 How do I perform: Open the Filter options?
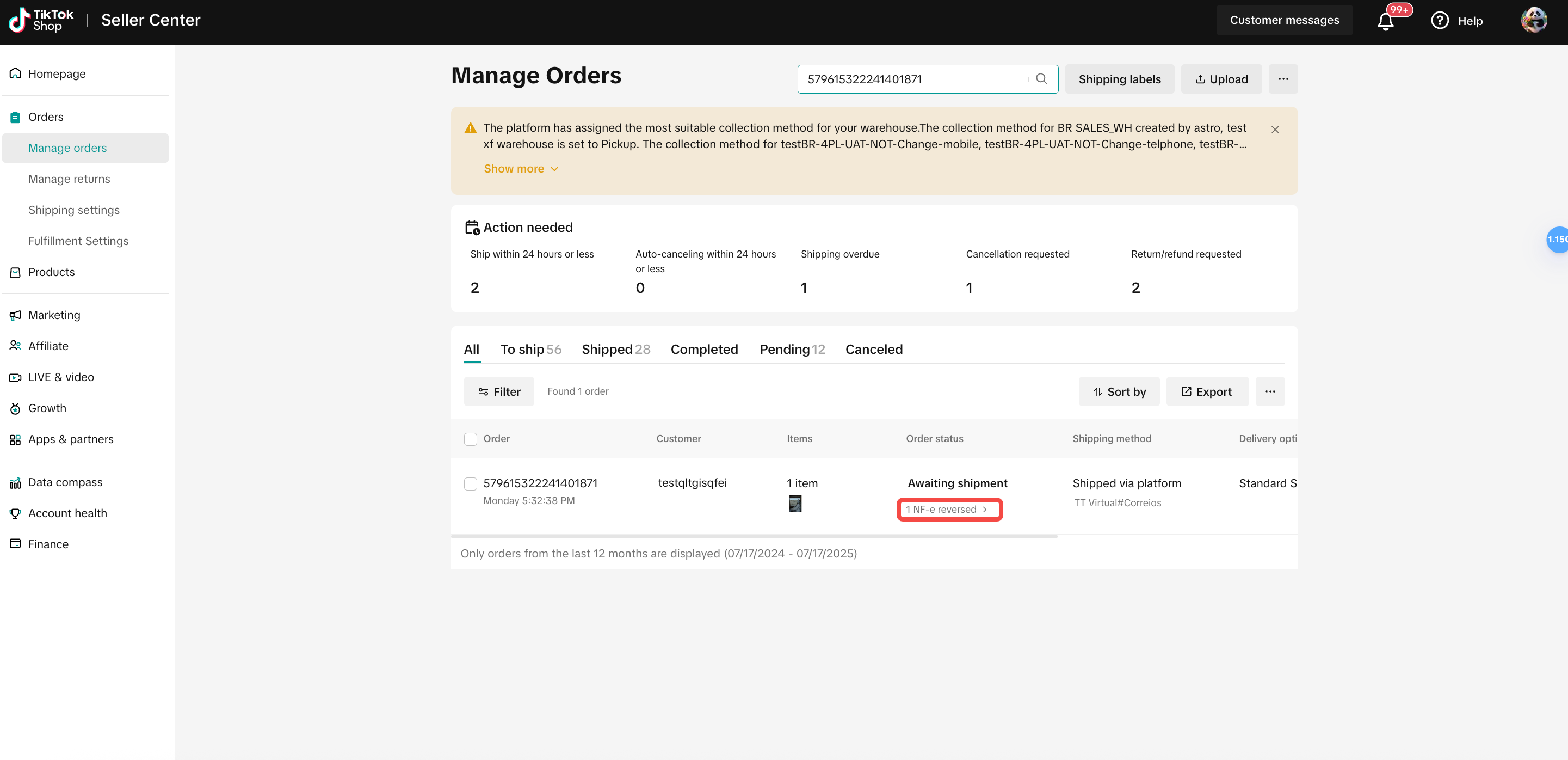point(498,391)
